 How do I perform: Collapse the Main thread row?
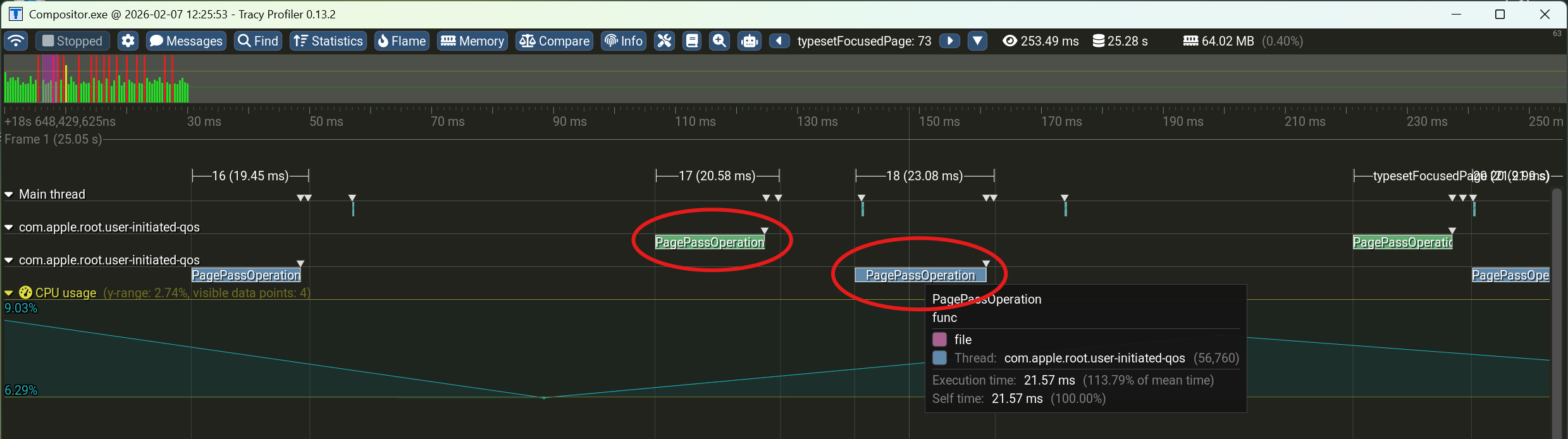pos(9,195)
